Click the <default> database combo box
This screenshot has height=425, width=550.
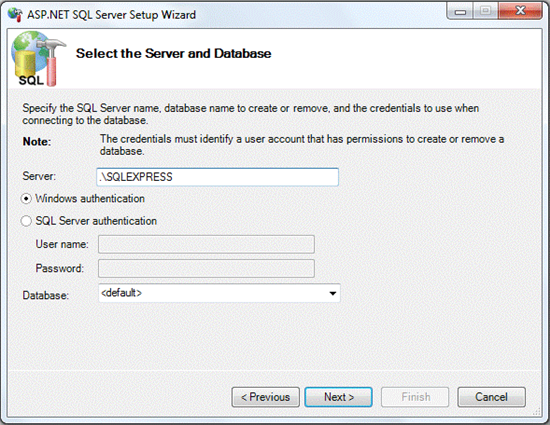tap(219, 293)
